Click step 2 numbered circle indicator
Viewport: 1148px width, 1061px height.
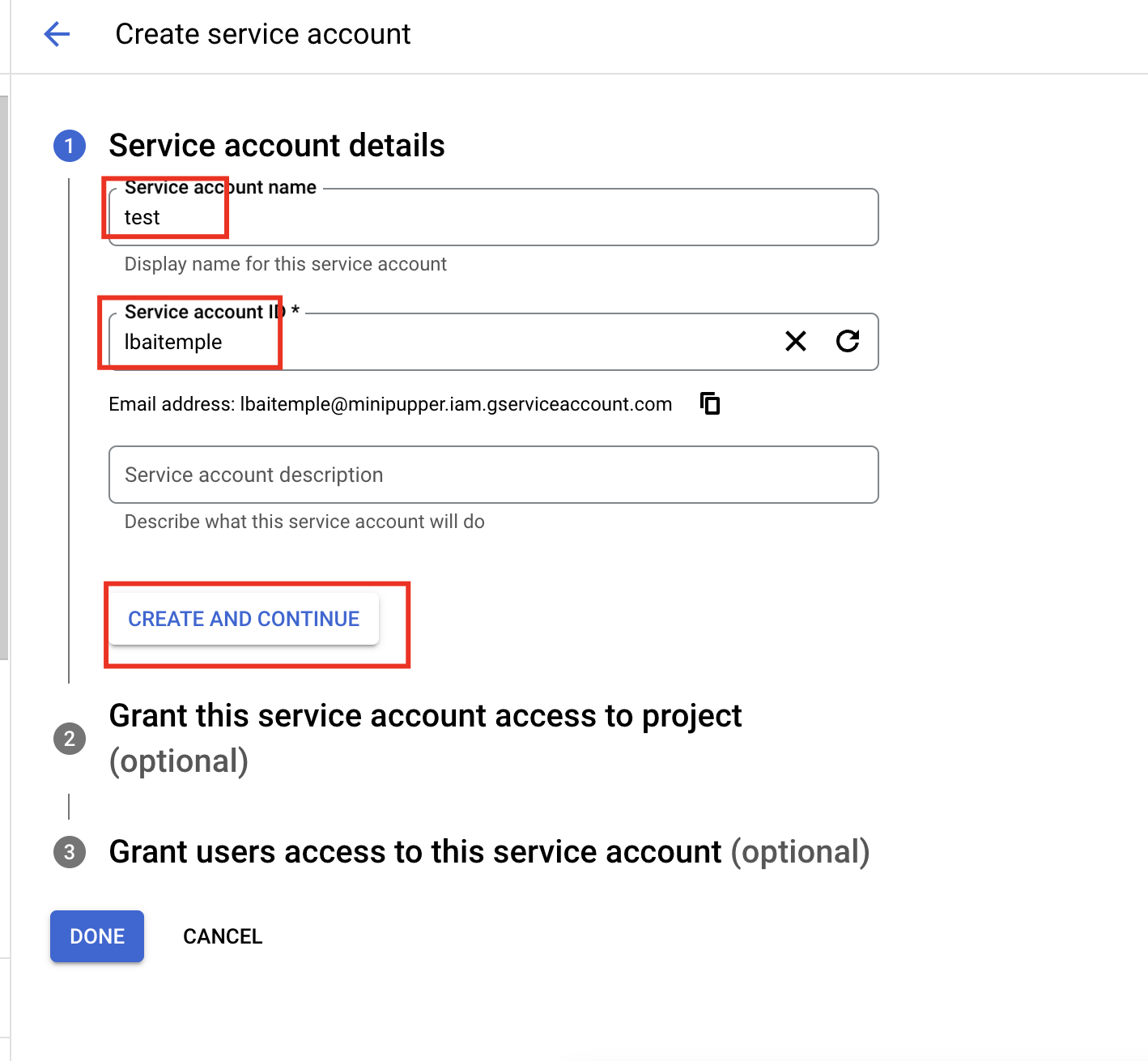(70, 739)
